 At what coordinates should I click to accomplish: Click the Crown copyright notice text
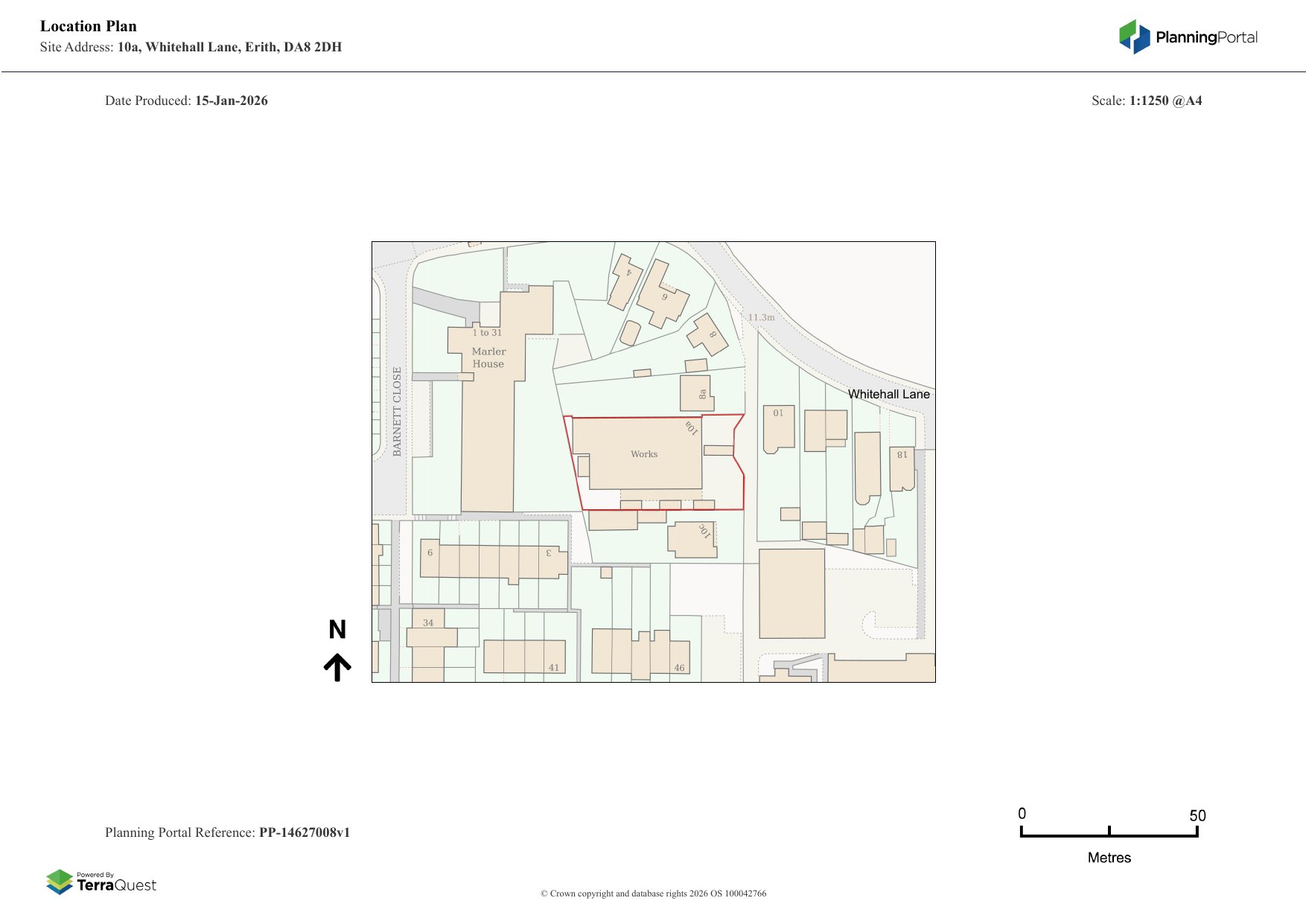pyautogui.click(x=653, y=893)
